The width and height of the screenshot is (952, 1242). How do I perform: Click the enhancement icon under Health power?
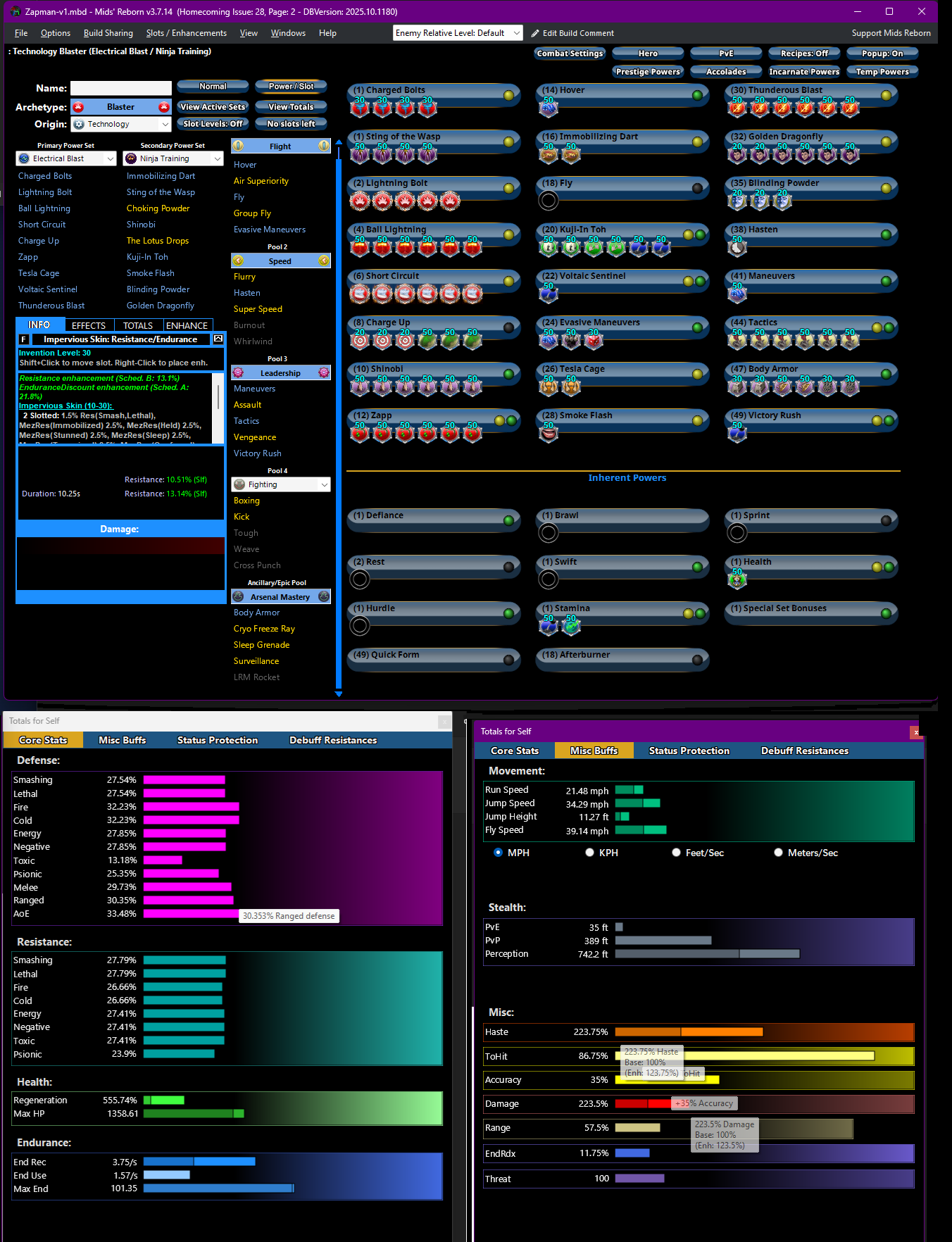click(737, 578)
